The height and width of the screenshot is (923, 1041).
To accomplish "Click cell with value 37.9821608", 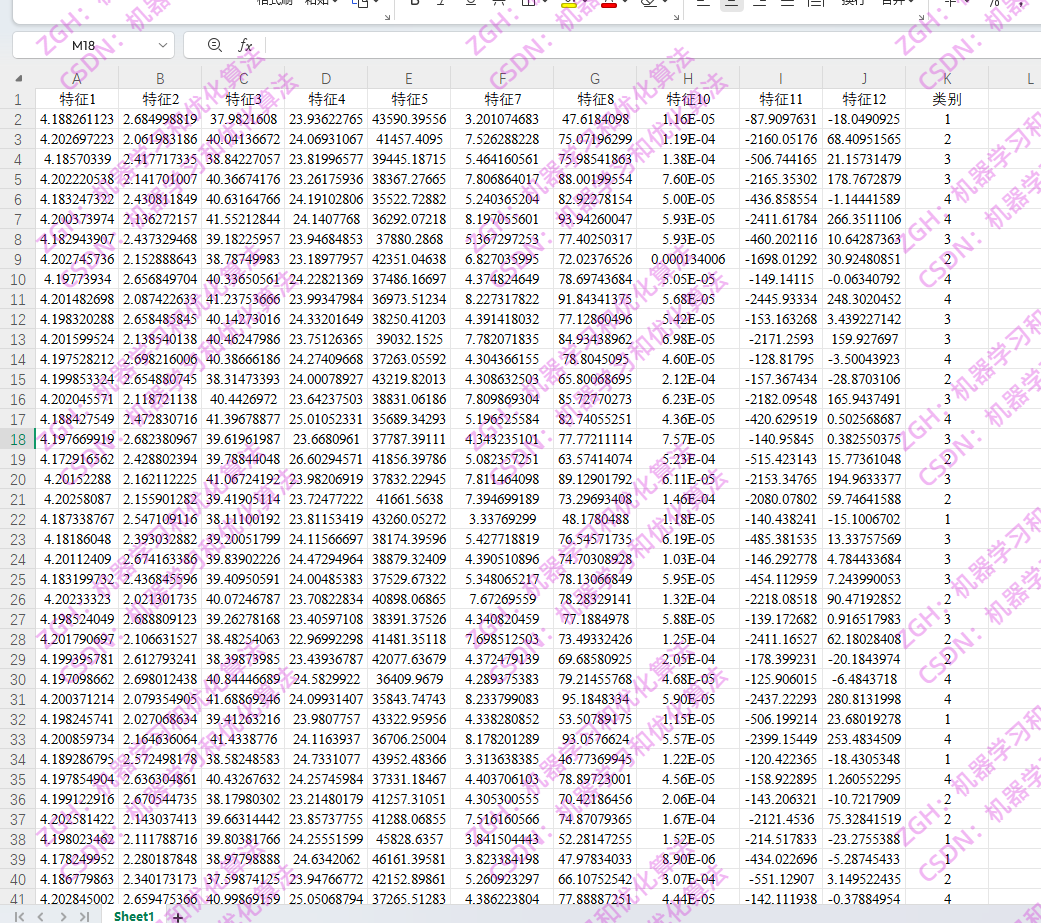I will (243, 119).
